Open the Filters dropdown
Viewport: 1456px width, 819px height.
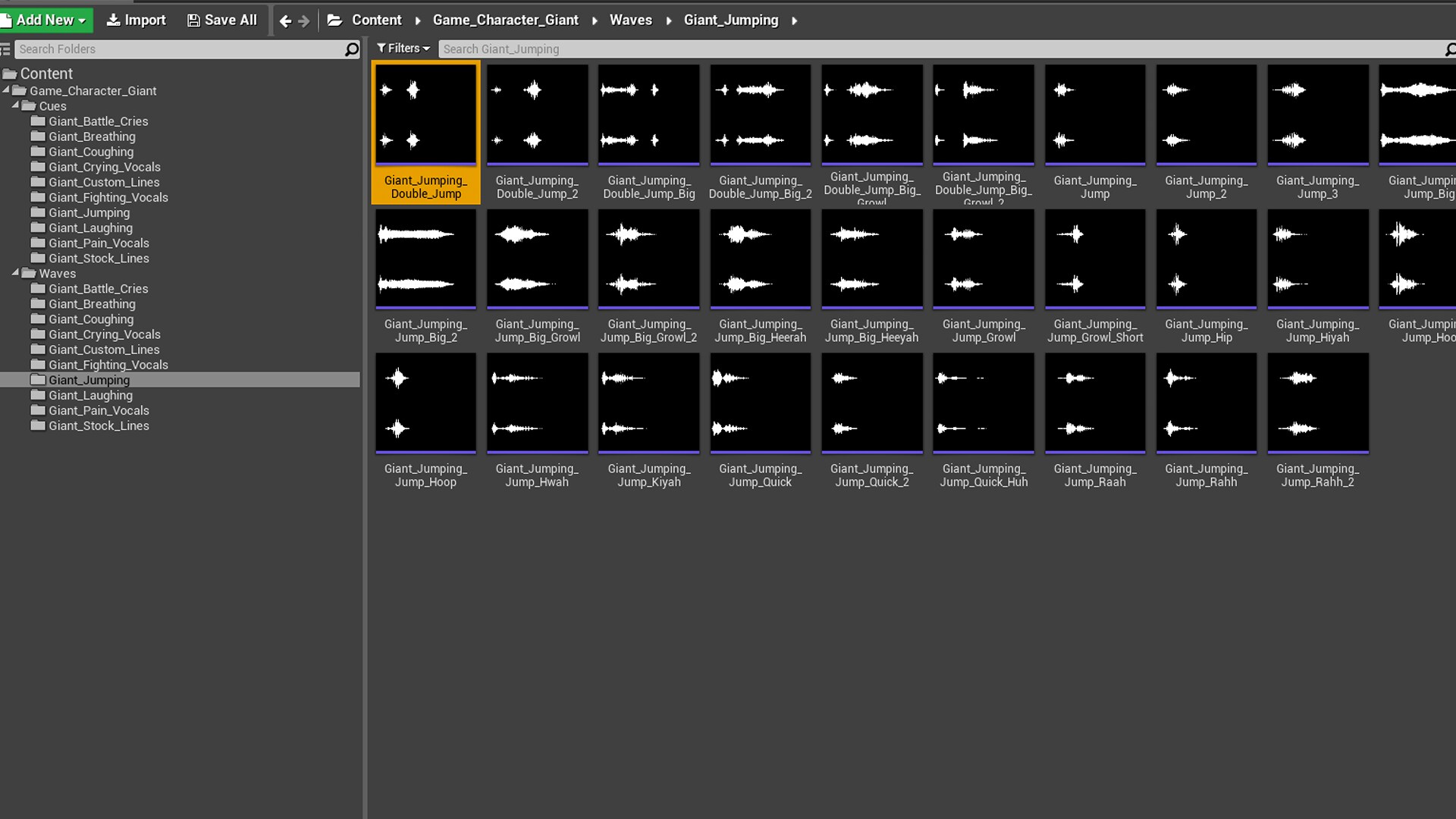403,49
